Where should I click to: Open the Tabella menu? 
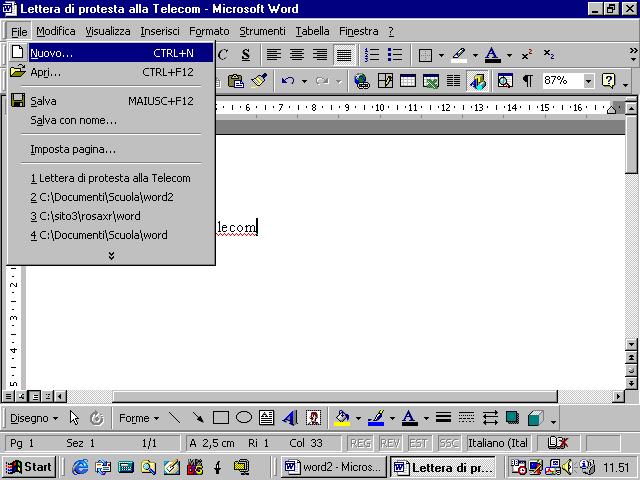[x=312, y=31]
